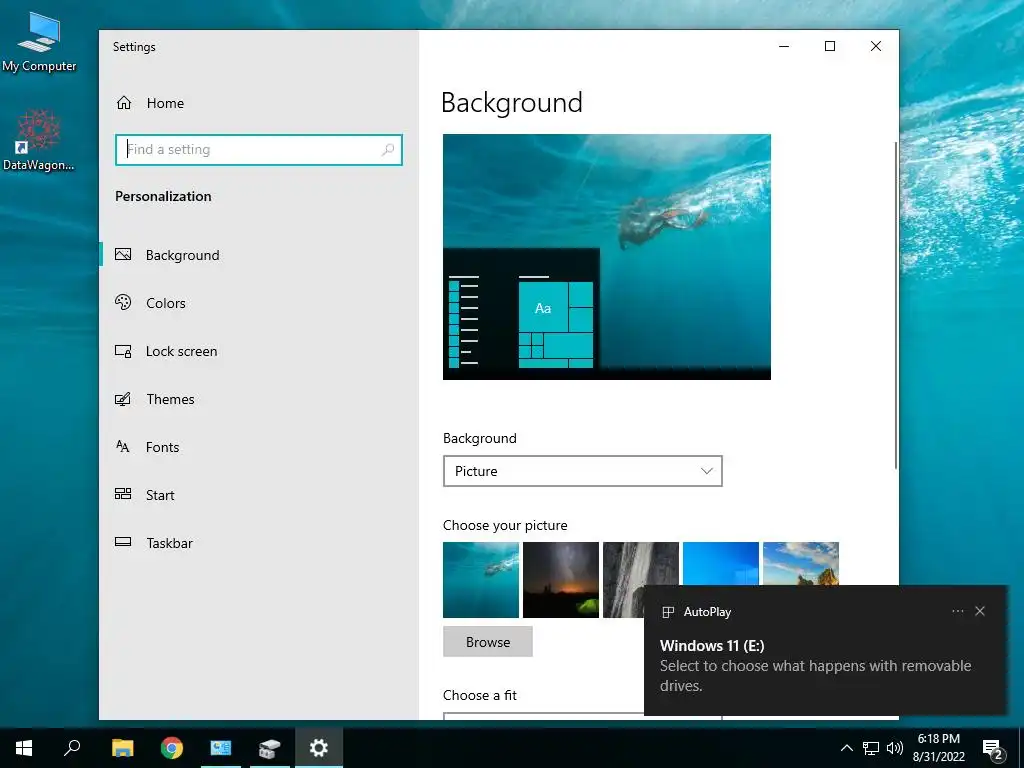
Task: Click the Start tiles icon in sidebar
Action: [123, 494]
